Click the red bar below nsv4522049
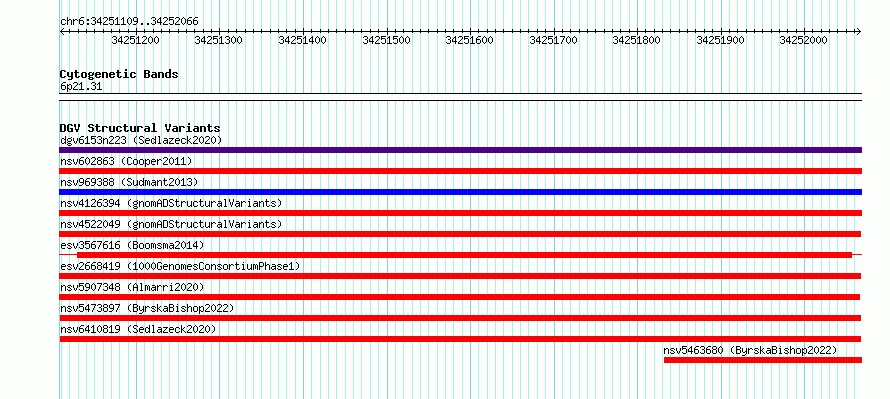 [x=460, y=234]
